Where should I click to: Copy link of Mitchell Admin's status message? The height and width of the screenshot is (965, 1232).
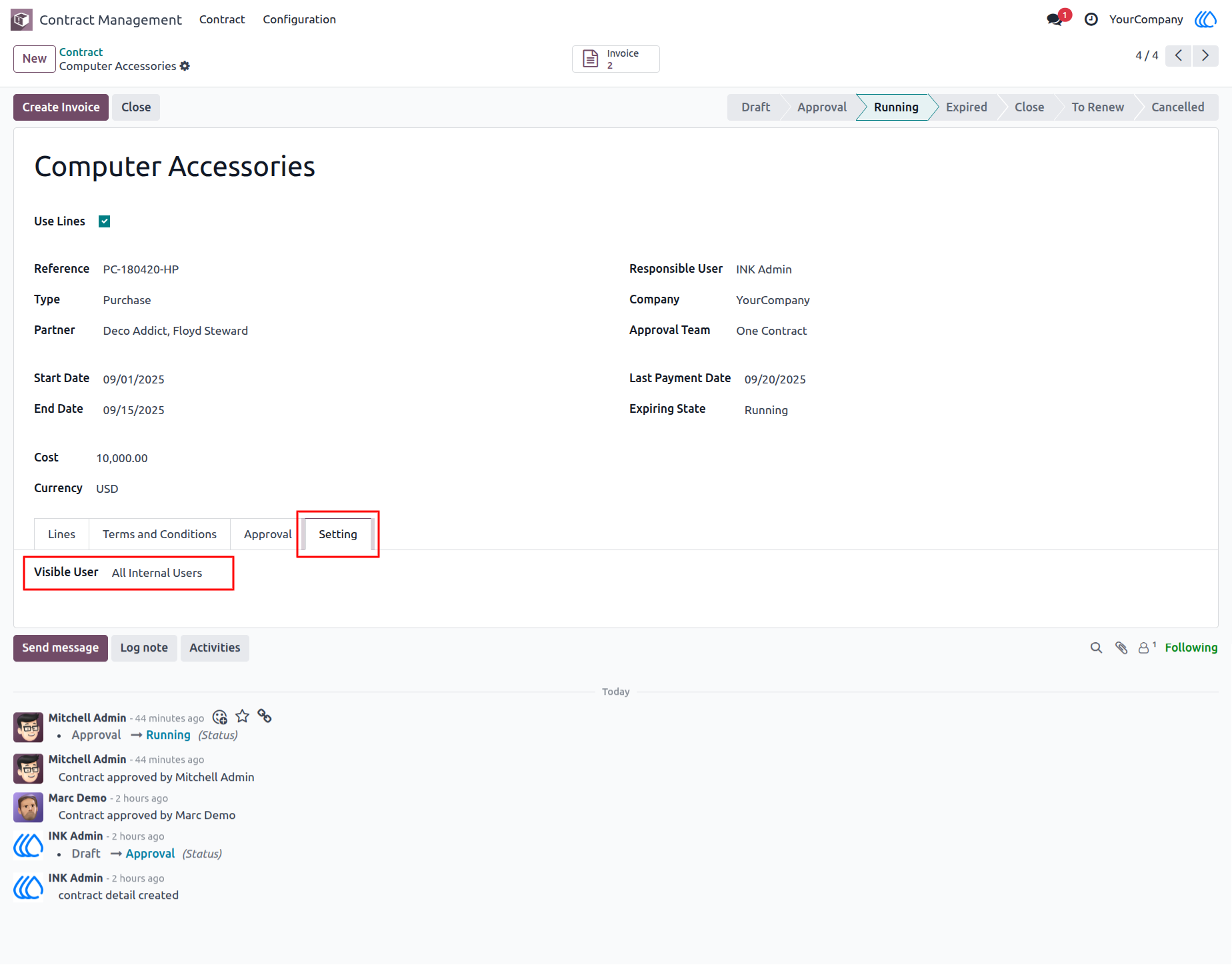(265, 716)
